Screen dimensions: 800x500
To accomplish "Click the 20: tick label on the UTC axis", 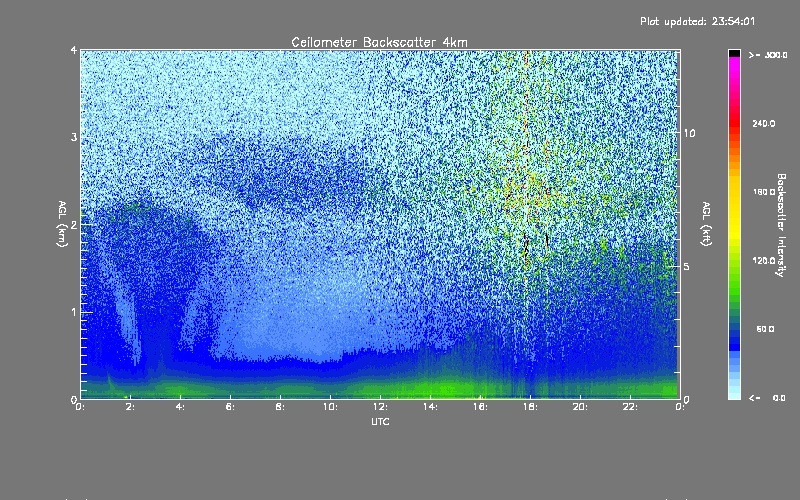I will click(580, 407).
